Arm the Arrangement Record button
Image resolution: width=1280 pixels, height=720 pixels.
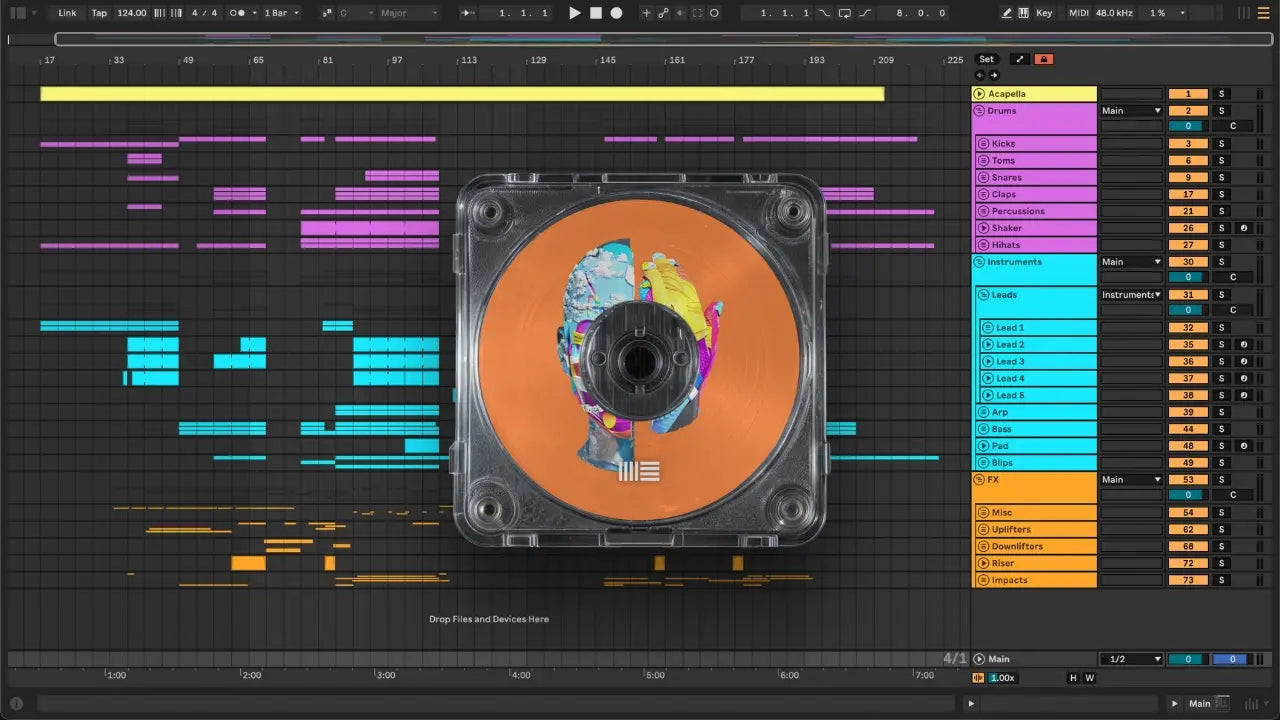click(x=616, y=13)
